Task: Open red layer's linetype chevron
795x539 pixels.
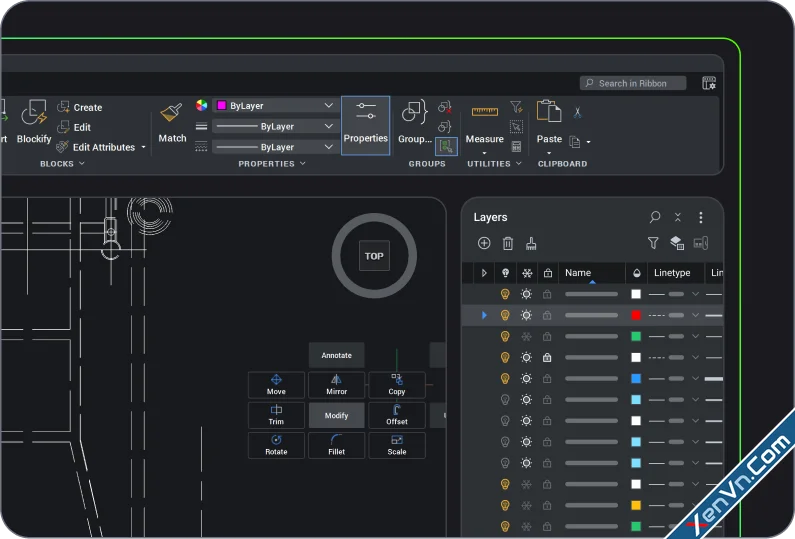Action: (x=695, y=315)
